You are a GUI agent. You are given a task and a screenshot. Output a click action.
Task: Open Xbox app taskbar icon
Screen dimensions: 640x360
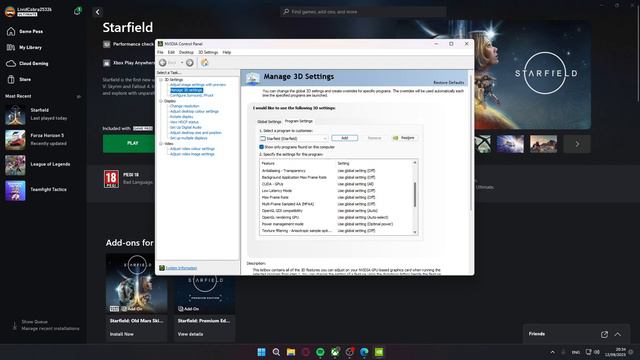click(x=335, y=352)
